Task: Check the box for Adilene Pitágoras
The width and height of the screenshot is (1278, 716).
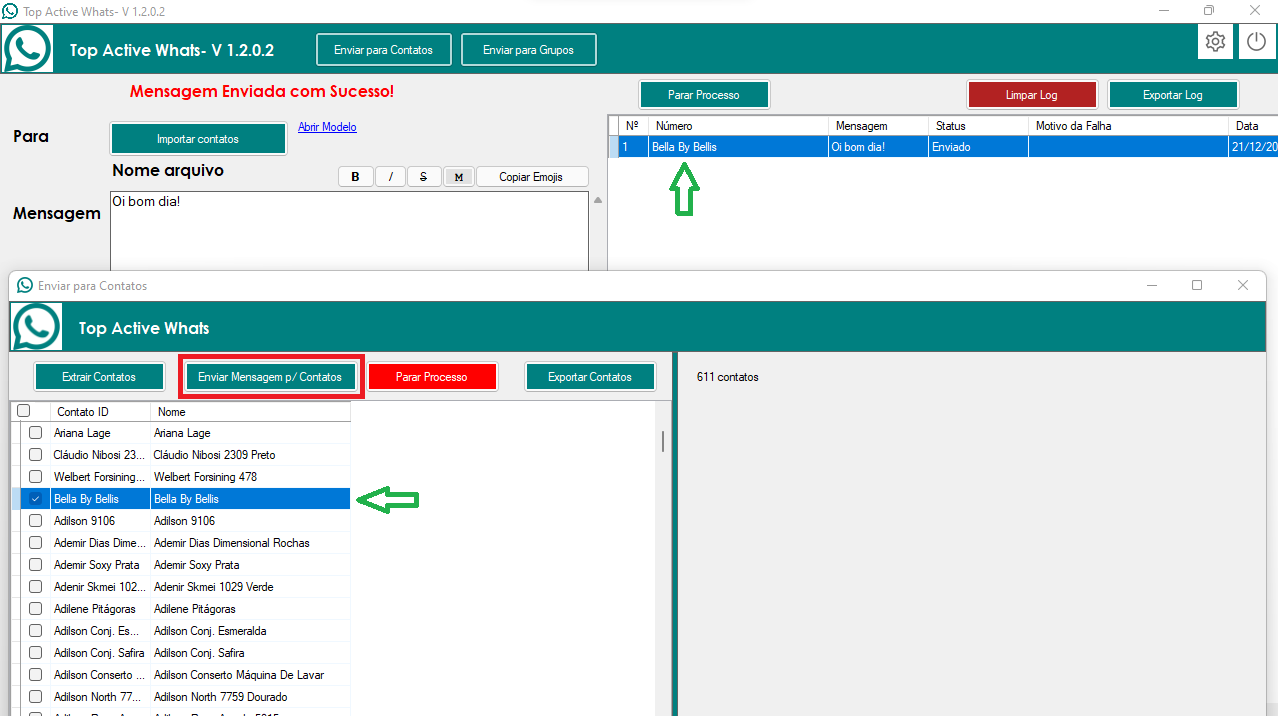Action: pos(35,609)
